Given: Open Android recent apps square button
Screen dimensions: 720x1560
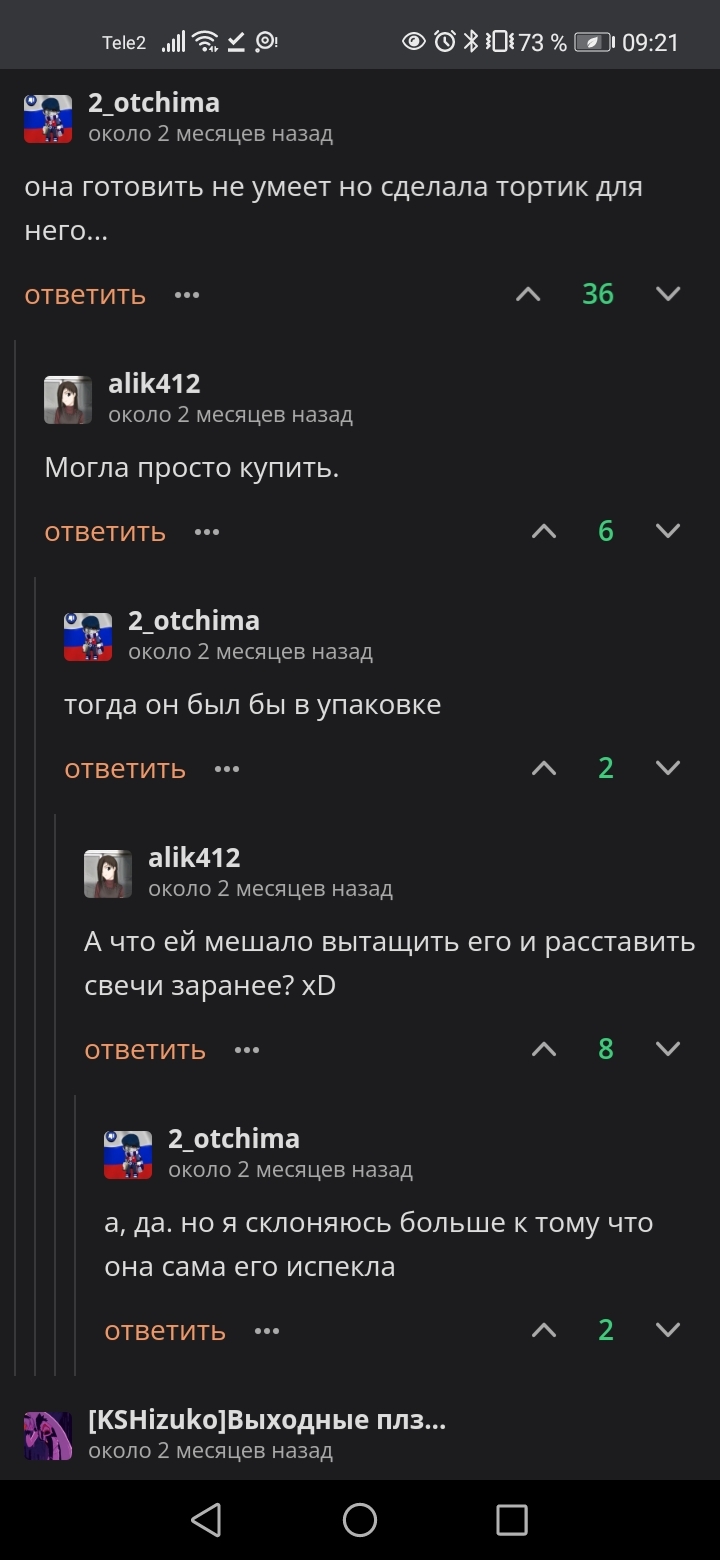Looking at the screenshot, I should [x=512, y=1520].
